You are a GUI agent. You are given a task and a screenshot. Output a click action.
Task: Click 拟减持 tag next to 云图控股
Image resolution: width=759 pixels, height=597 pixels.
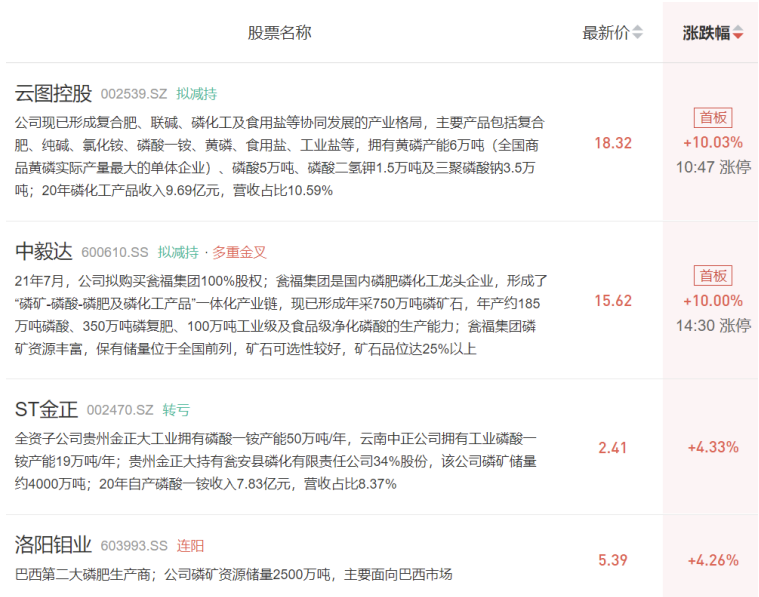(x=197, y=94)
